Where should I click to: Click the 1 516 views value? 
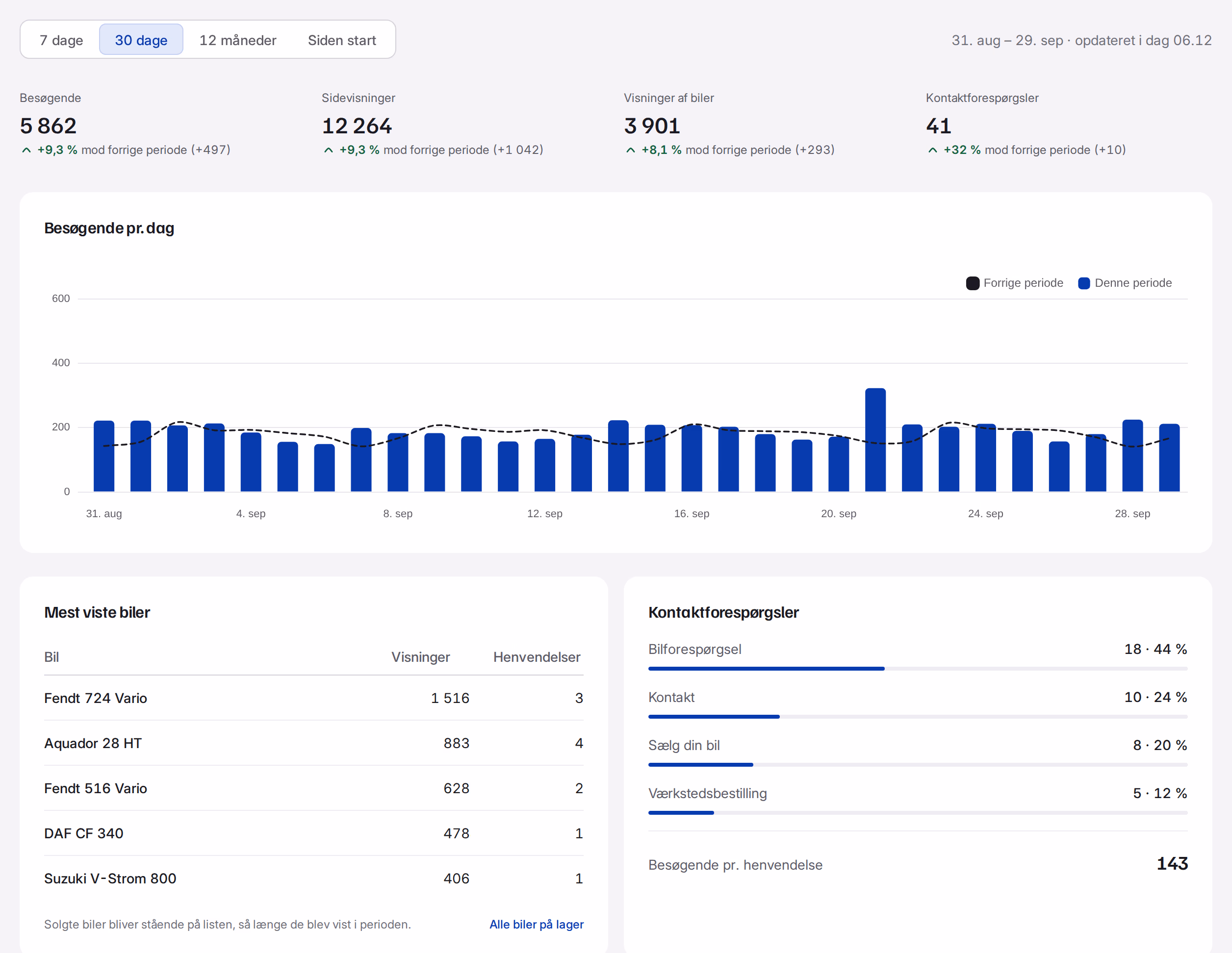coord(450,698)
